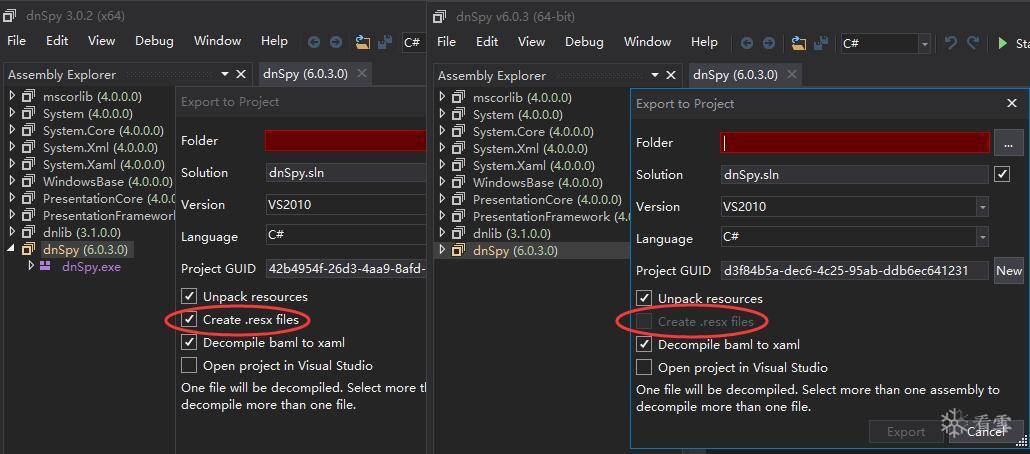Image resolution: width=1030 pixels, height=454 pixels.
Task: Open File menu in dnSpy 3.0.2
Action: pos(16,41)
